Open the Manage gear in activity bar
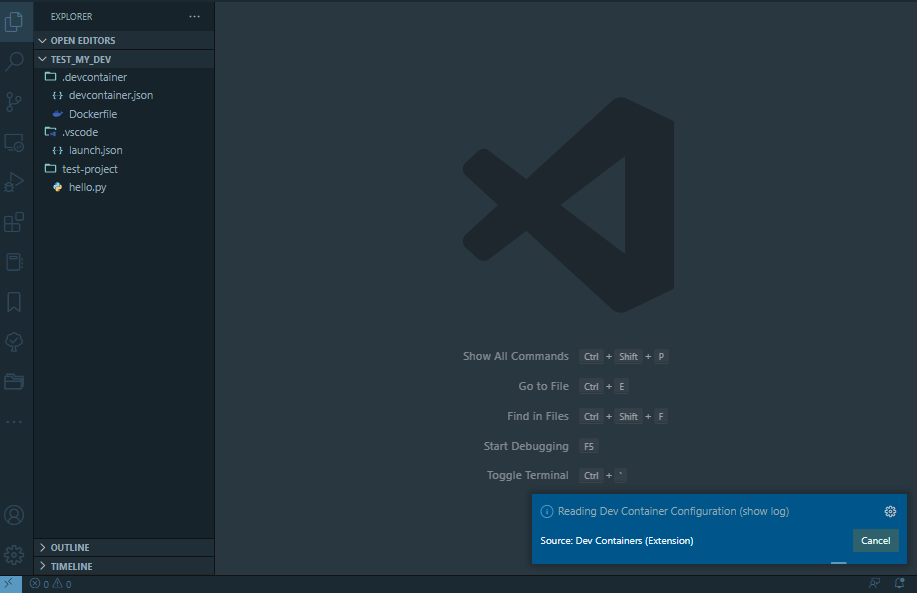The image size is (917, 593). pos(14,554)
